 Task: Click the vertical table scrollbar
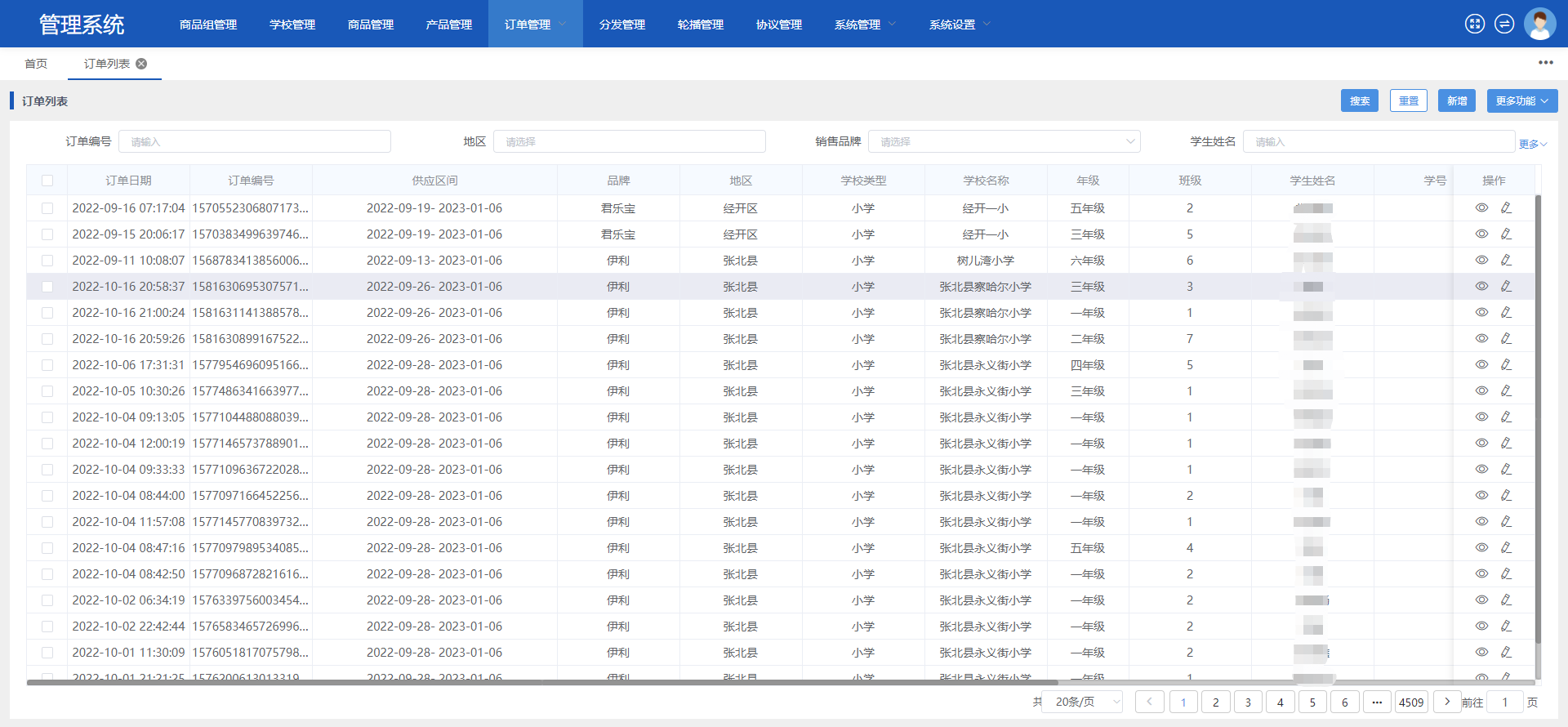1538,418
